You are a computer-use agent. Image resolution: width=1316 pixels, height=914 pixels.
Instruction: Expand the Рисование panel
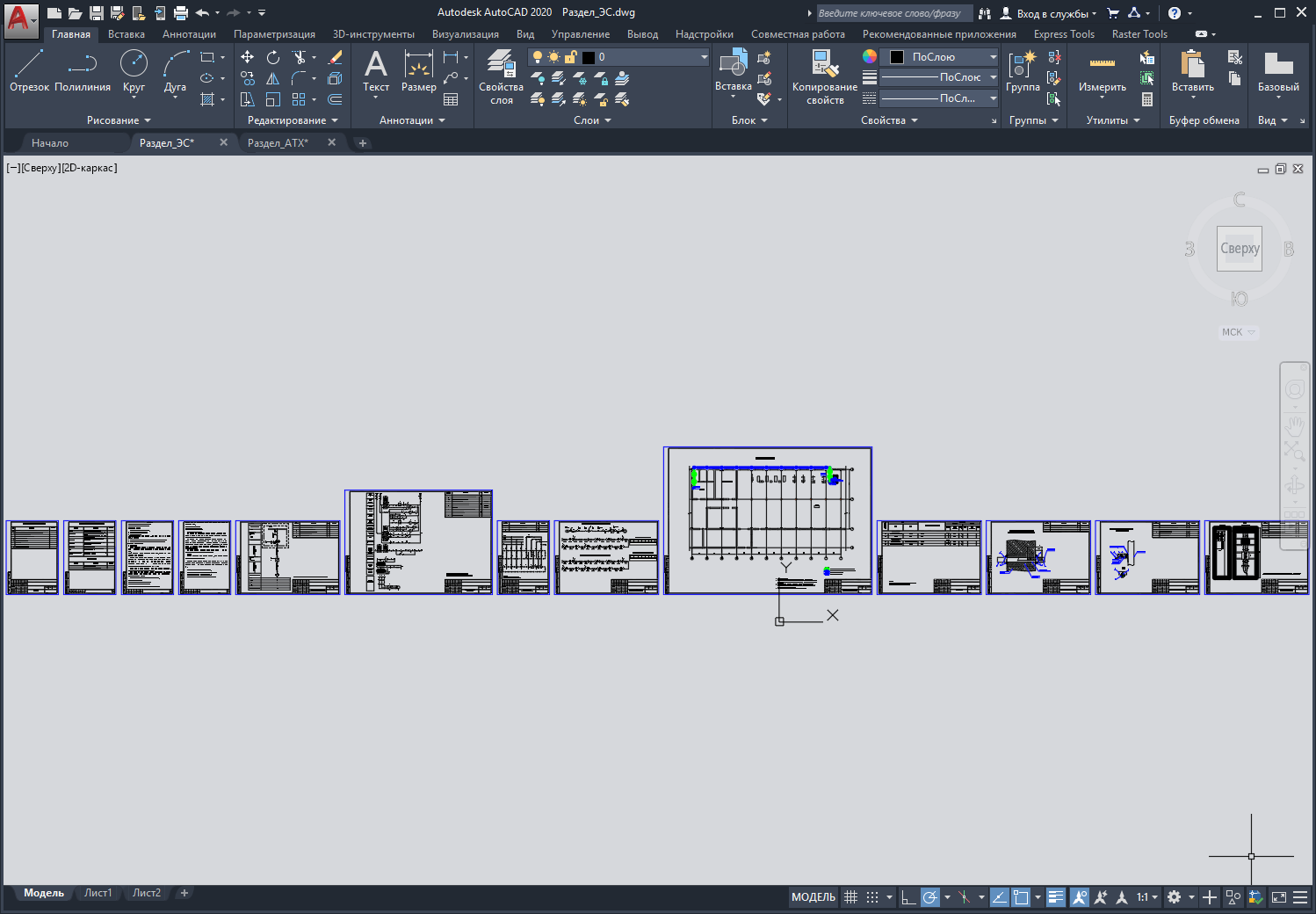(119, 120)
